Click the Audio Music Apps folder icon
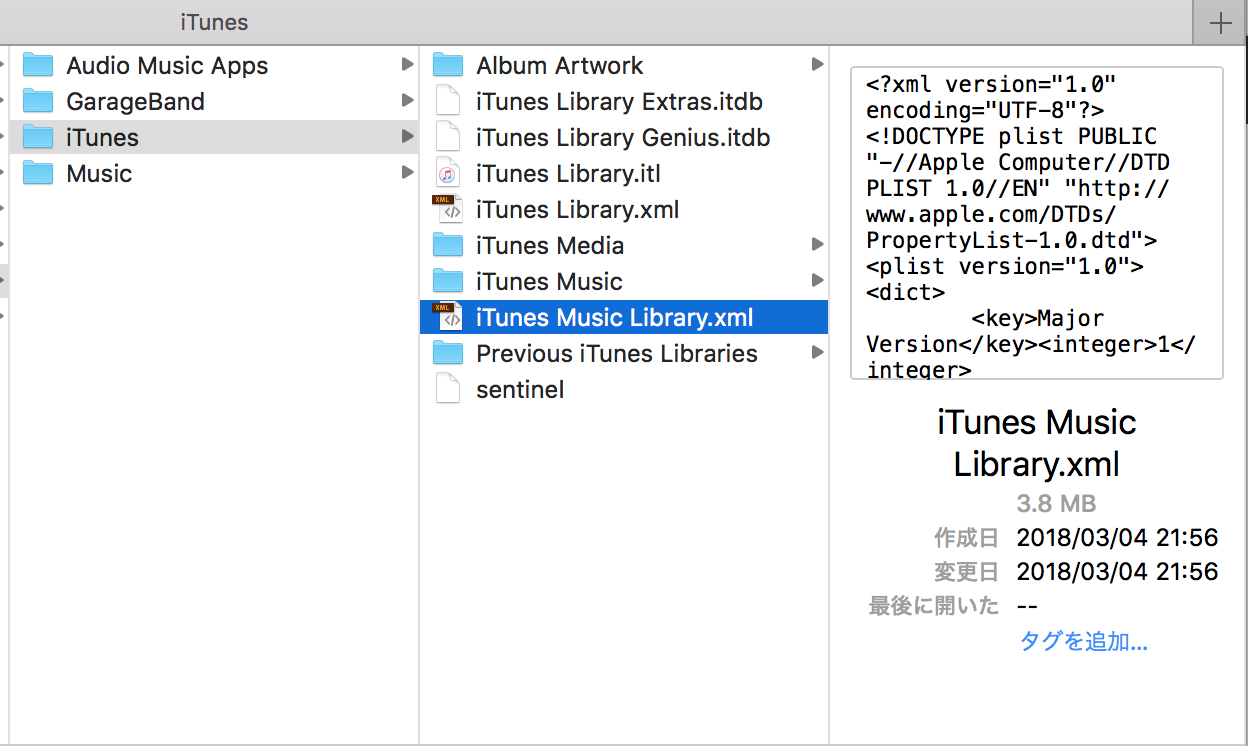Viewport: 1248px width, 746px height. coord(38,66)
